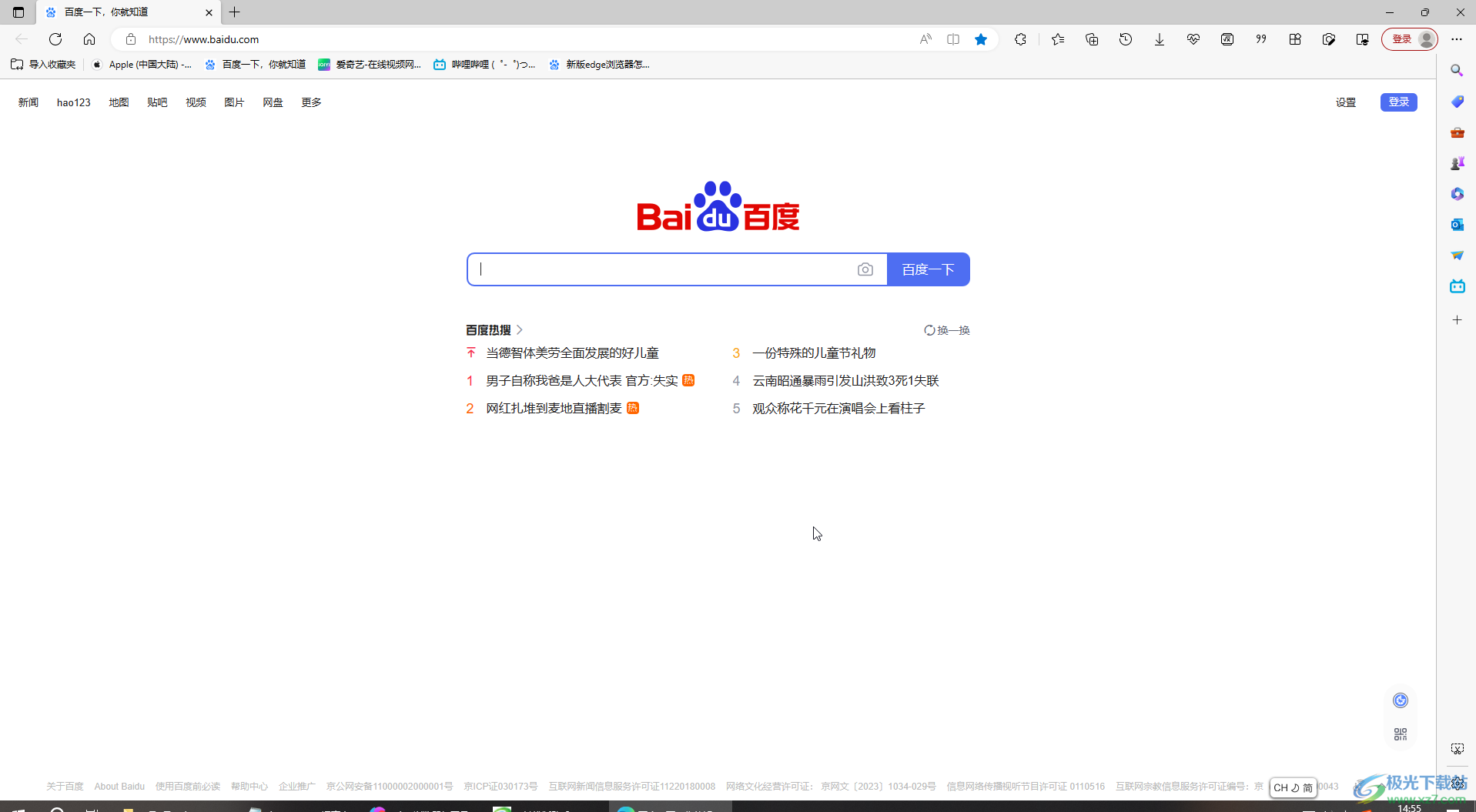Open the Edge profile sign-in button

(1410, 39)
